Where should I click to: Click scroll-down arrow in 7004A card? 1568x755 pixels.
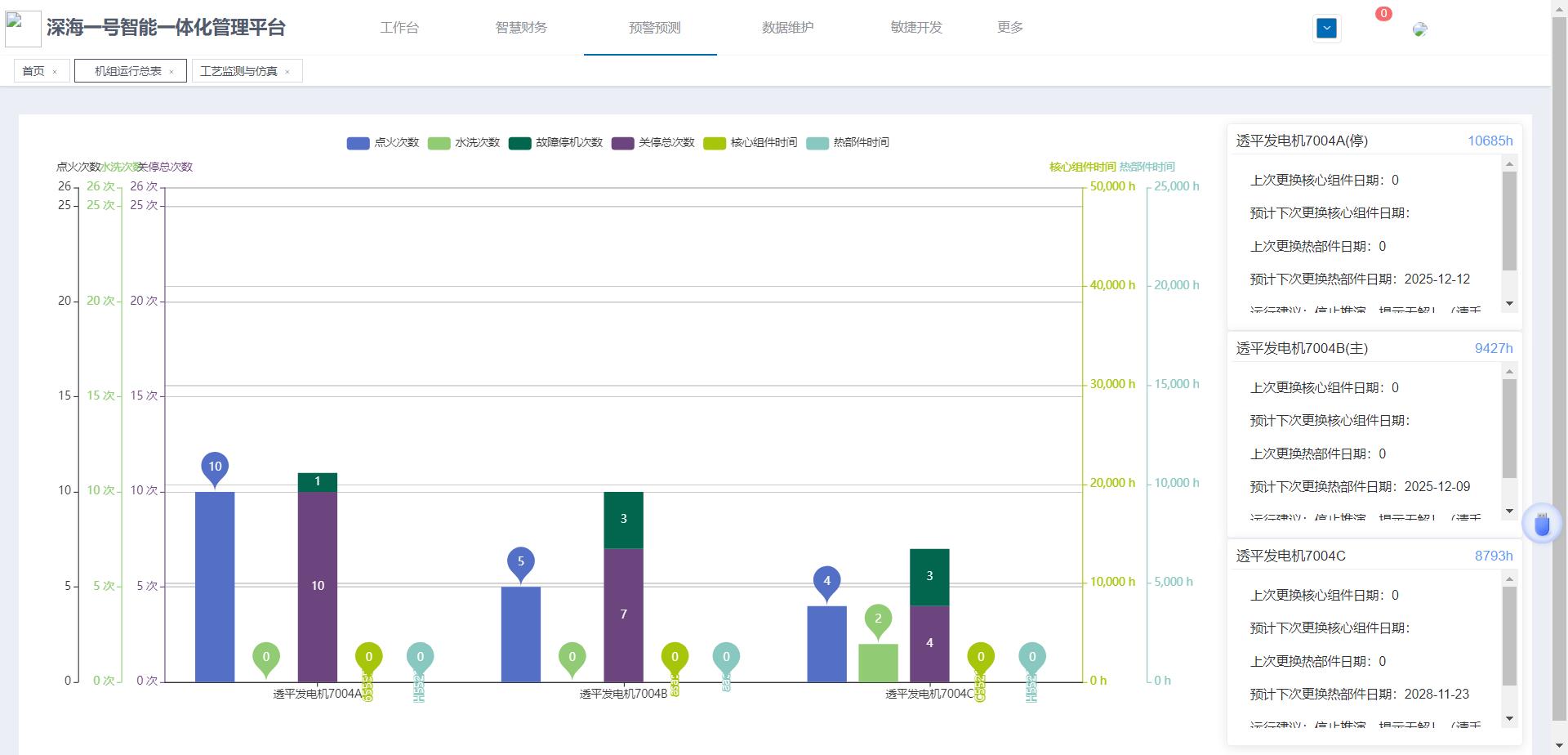coord(1509,303)
